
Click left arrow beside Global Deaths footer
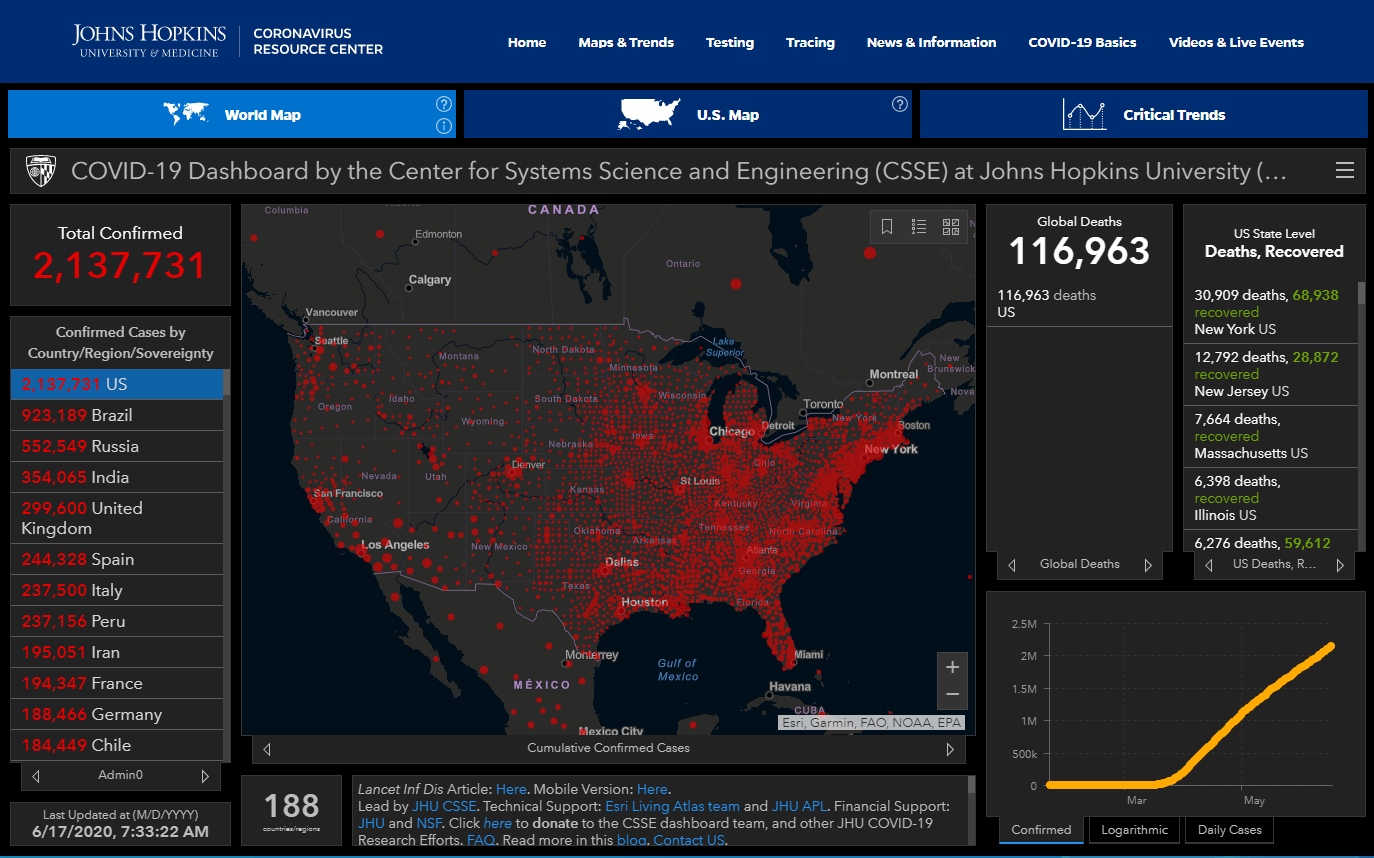(1012, 565)
